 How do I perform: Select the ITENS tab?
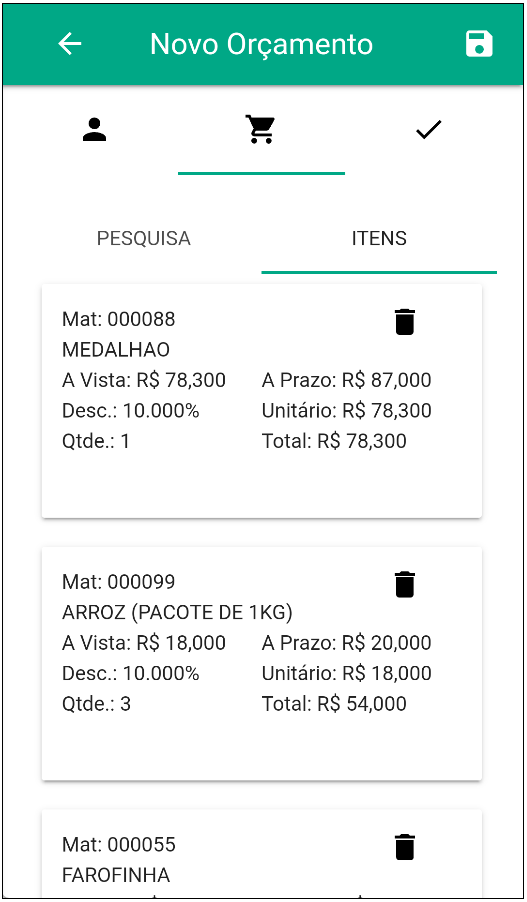pos(379,238)
